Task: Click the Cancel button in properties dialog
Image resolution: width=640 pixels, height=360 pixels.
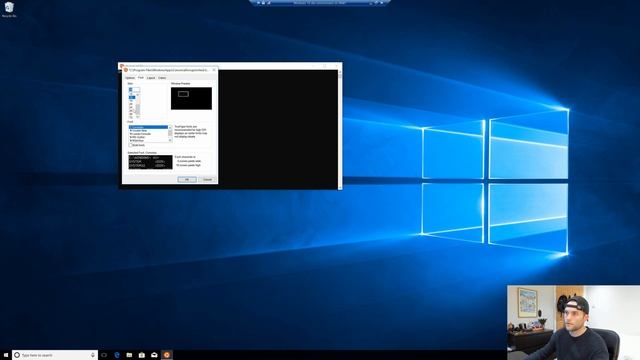Action: (x=207, y=180)
